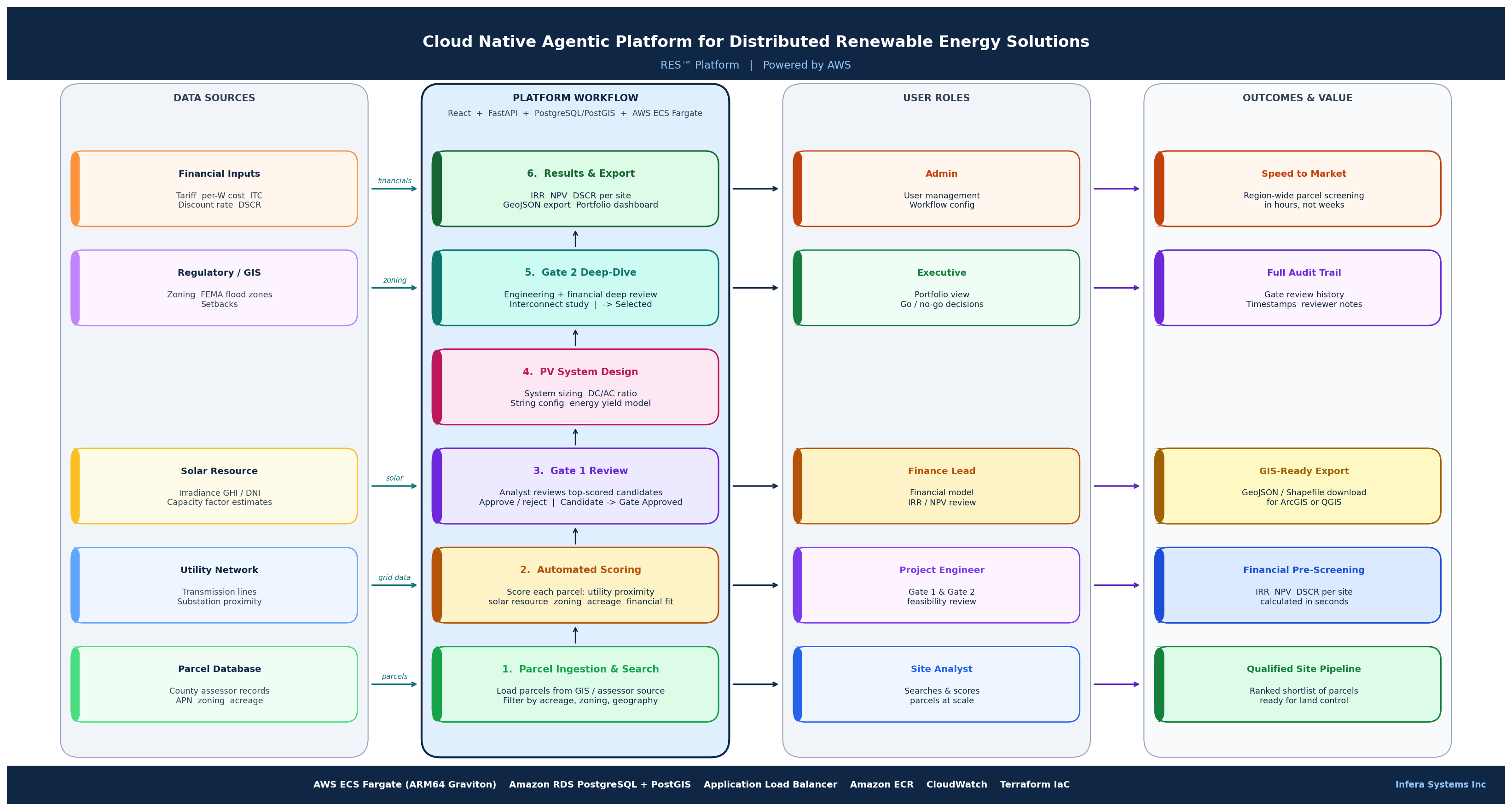1512x811 pixels.
Task: Click the USER ROLES column heading
Action: point(936,98)
